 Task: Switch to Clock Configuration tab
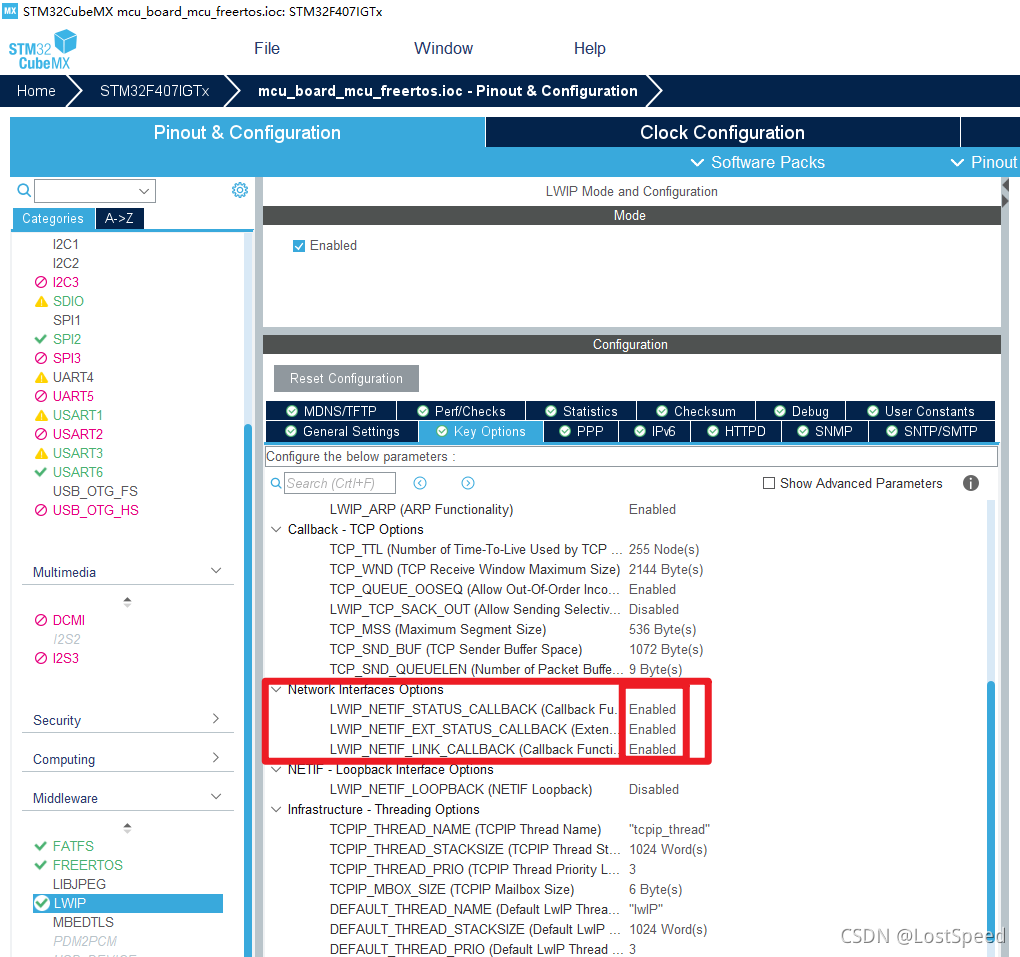pos(722,132)
